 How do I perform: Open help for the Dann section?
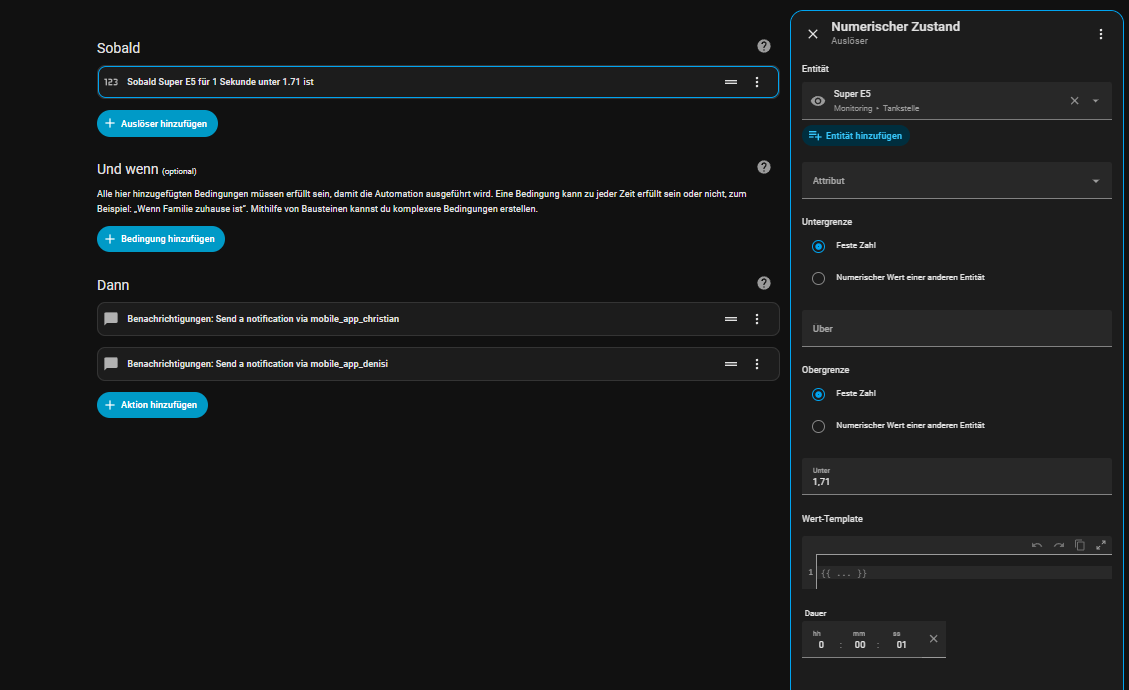tap(764, 283)
